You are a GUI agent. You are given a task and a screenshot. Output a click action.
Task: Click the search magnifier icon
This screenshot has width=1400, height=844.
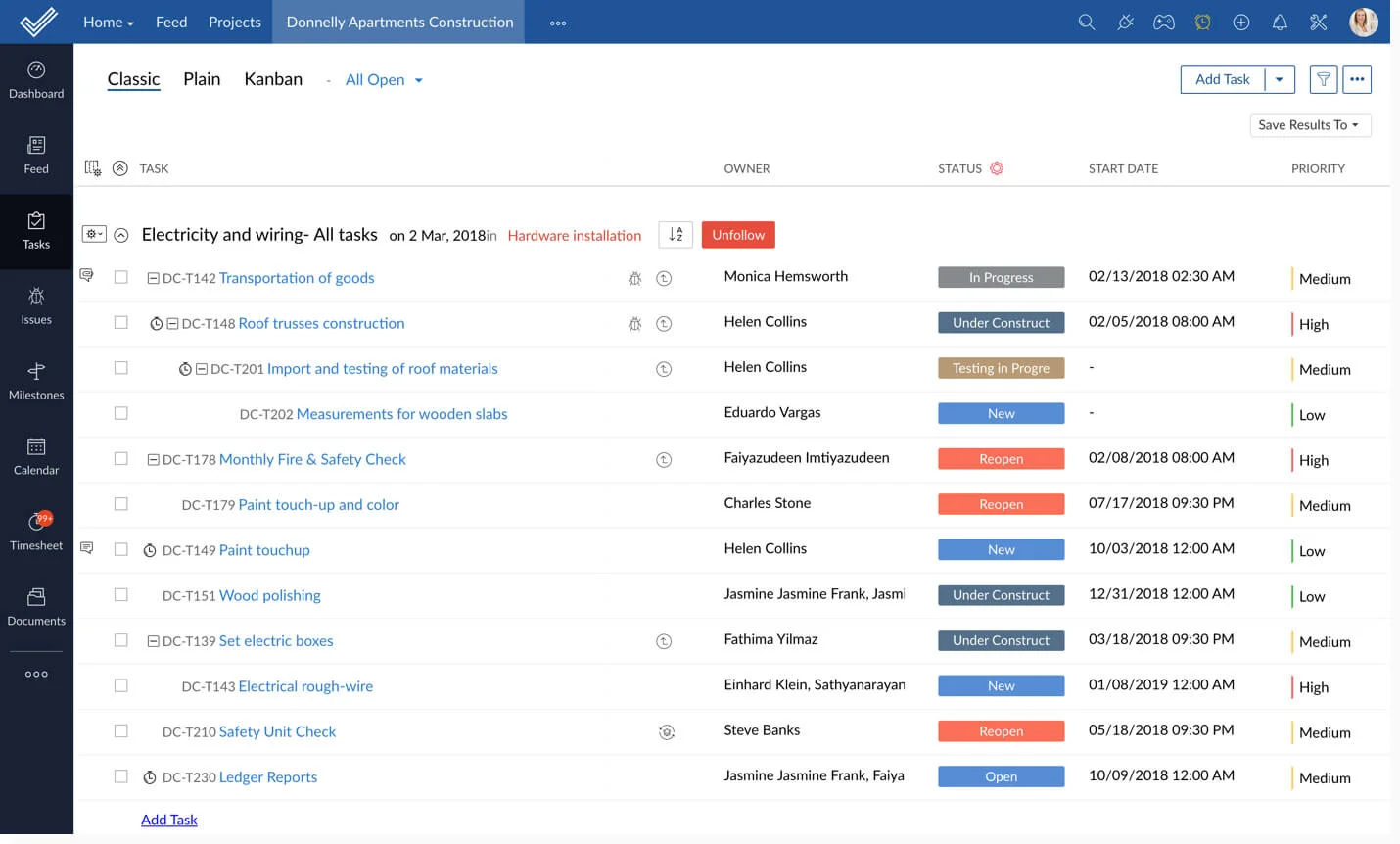coord(1086,22)
